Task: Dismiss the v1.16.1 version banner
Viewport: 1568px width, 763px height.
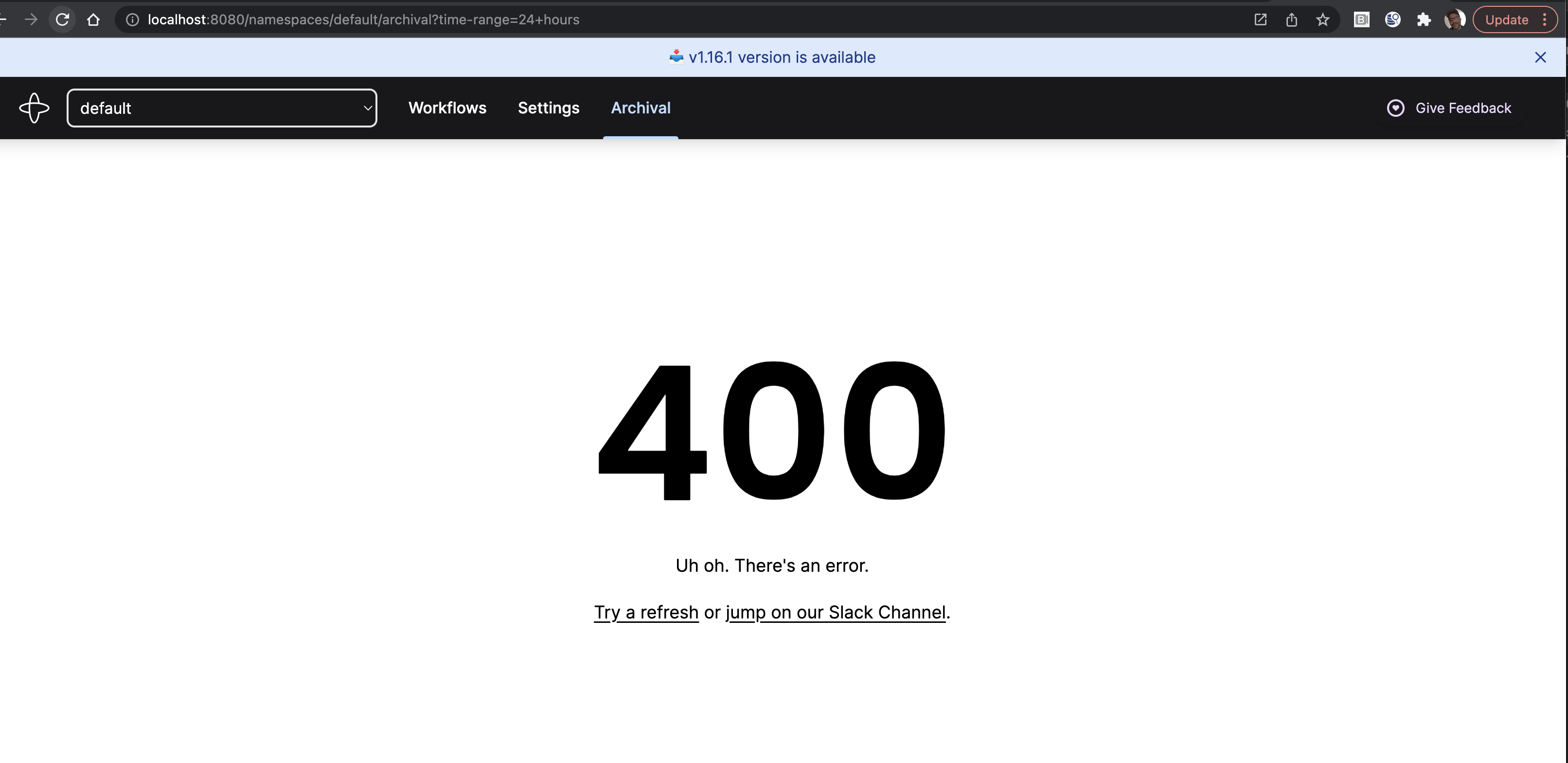Action: coord(1541,56)
